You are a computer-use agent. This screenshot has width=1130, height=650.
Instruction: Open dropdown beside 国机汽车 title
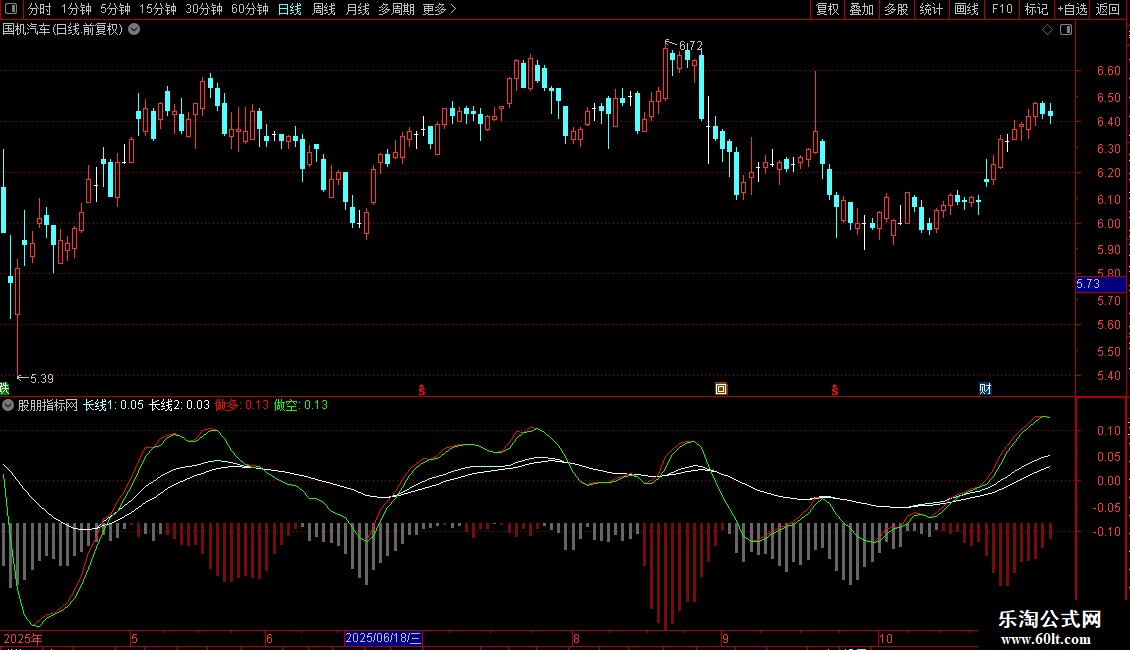tap(134, 30)
